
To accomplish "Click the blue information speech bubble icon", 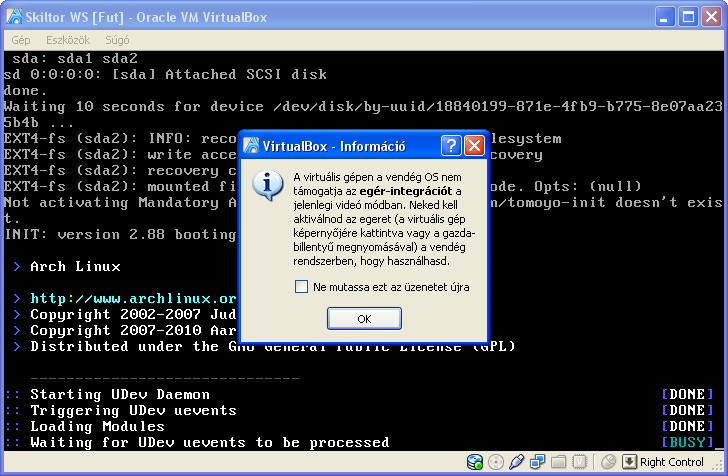I will 267,185.
